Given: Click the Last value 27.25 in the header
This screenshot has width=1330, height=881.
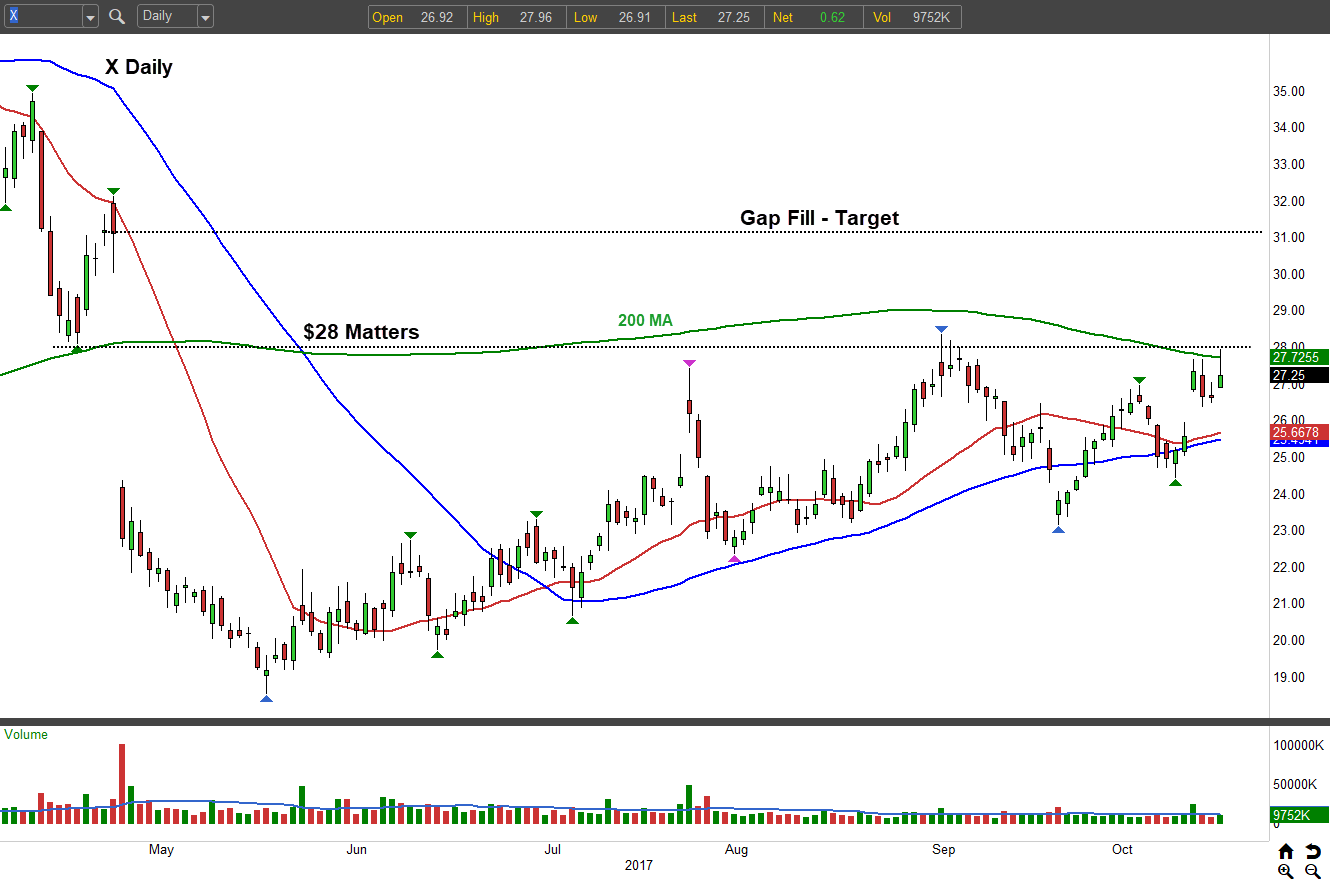Looking at the screenshot, I should point(732,17).
